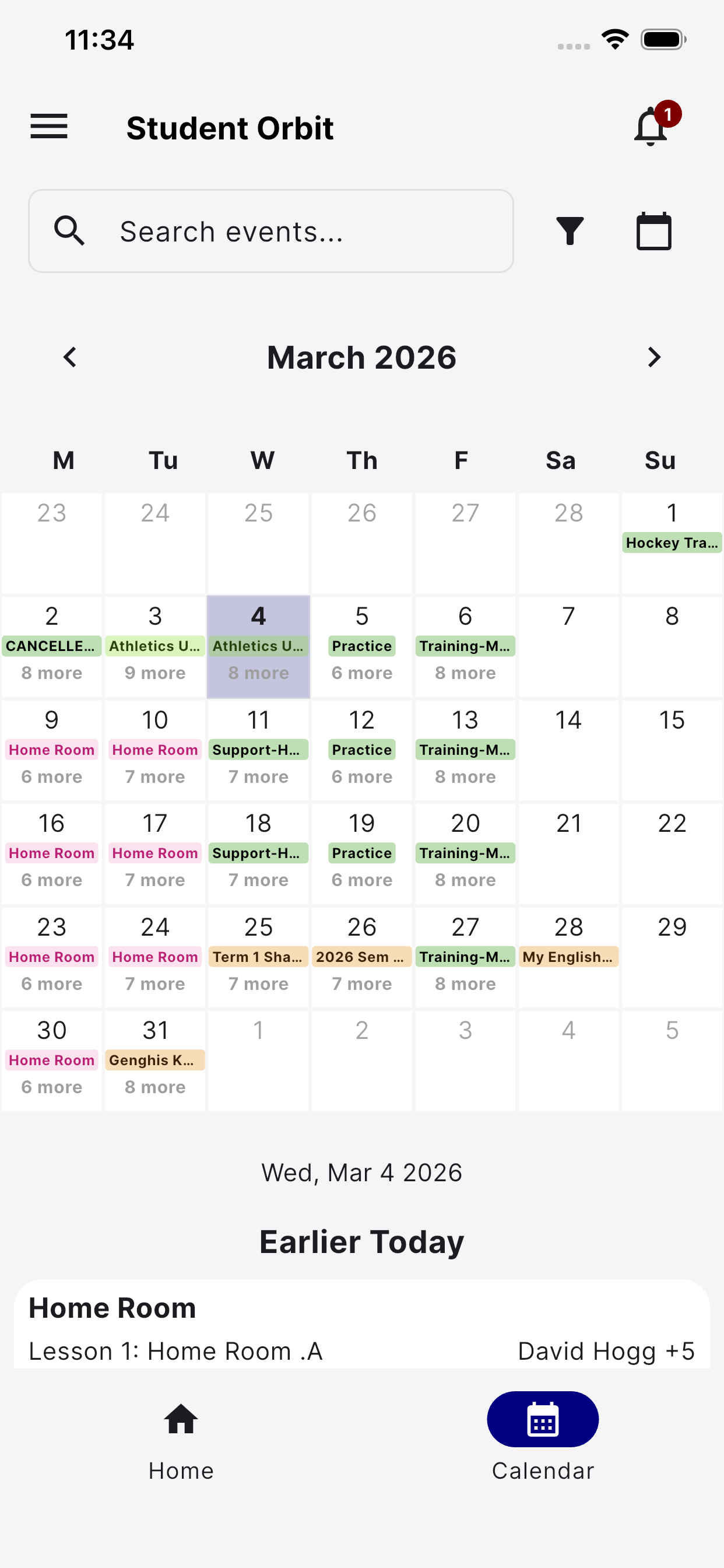Click the Search events field
Viewport: 724px width, 1568px height.
(x=271, y=232)
